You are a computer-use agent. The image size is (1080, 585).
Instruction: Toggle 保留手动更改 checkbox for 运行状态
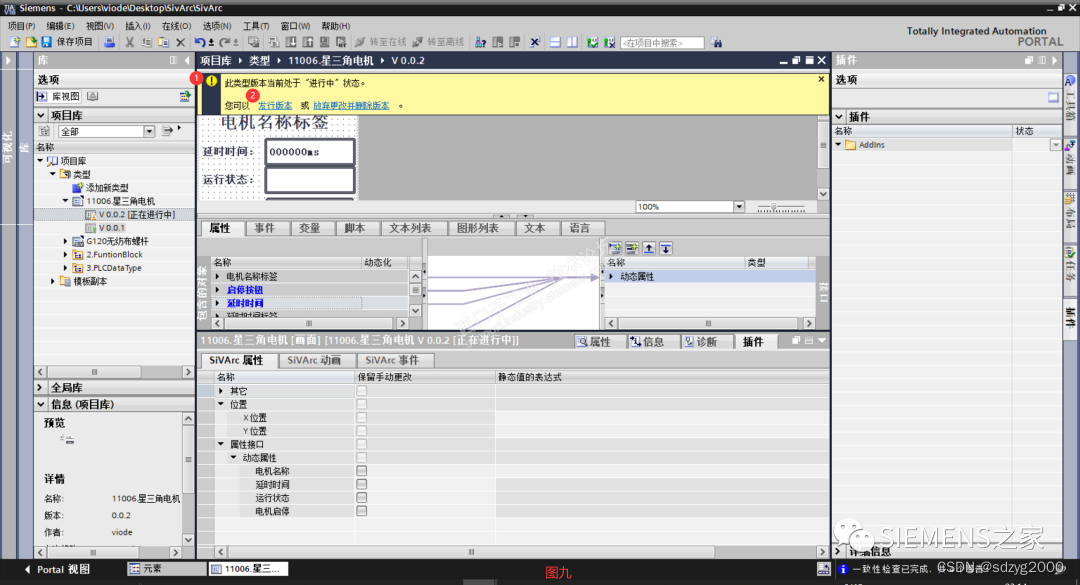pos(362,497)
